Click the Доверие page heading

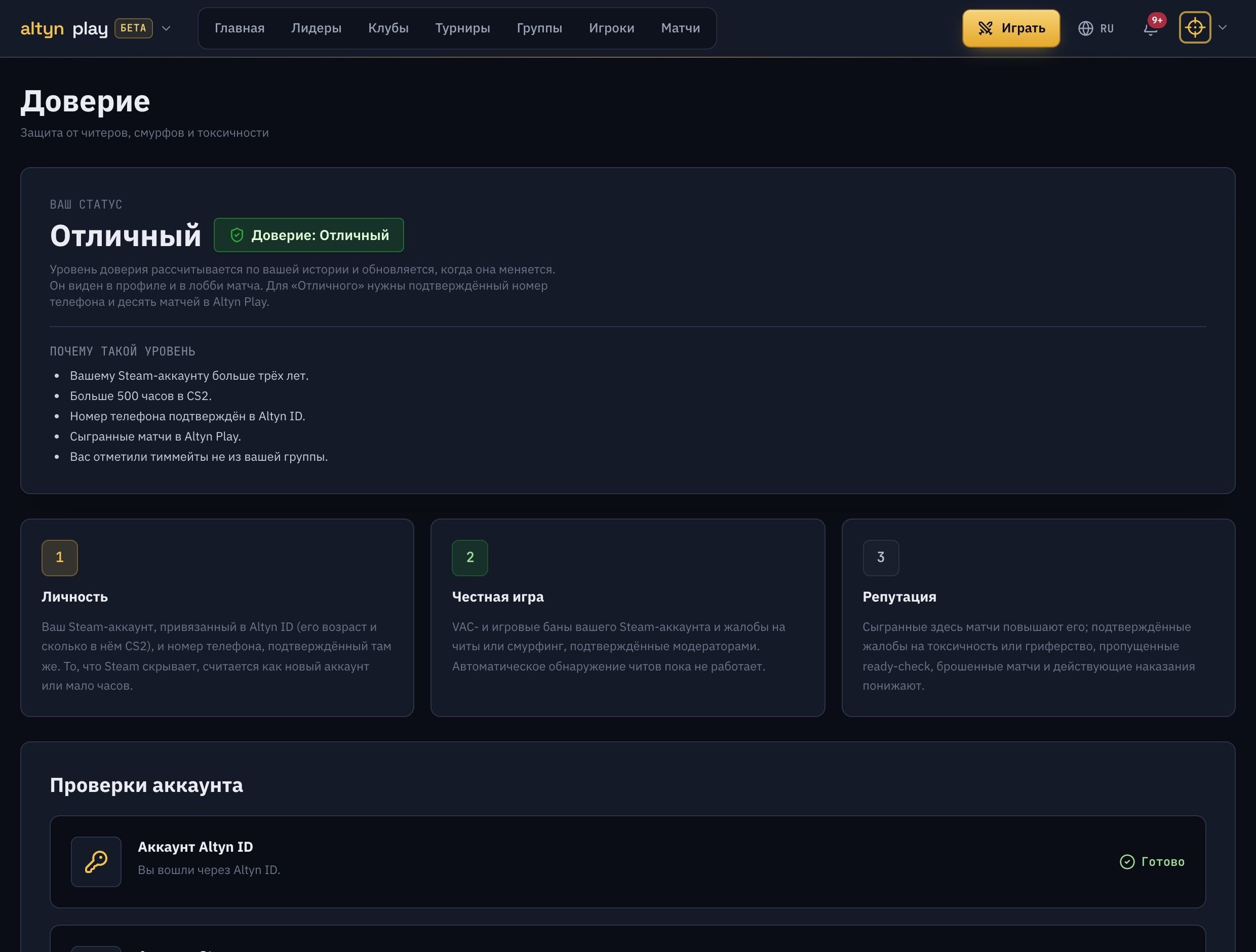click(85, 102)
